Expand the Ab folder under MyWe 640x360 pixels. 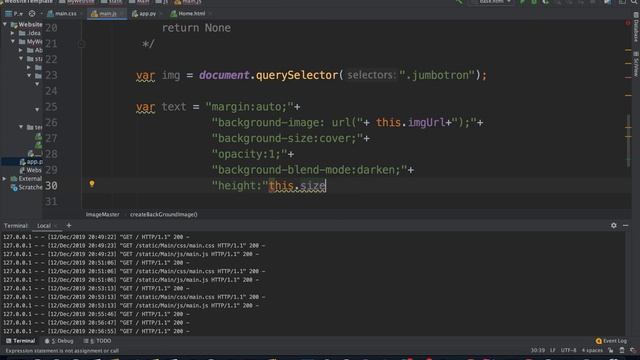pyautogui.click(x=21, y=50)
